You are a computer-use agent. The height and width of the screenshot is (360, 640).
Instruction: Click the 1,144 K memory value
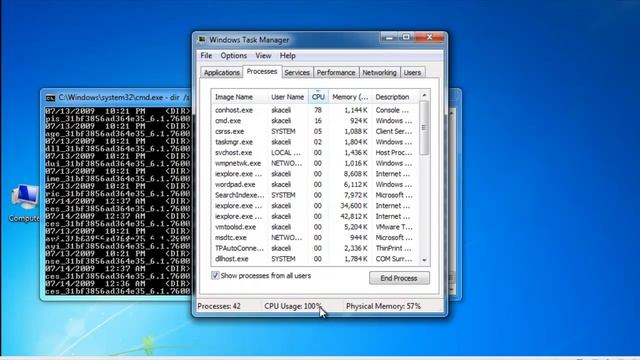(356, 110)
